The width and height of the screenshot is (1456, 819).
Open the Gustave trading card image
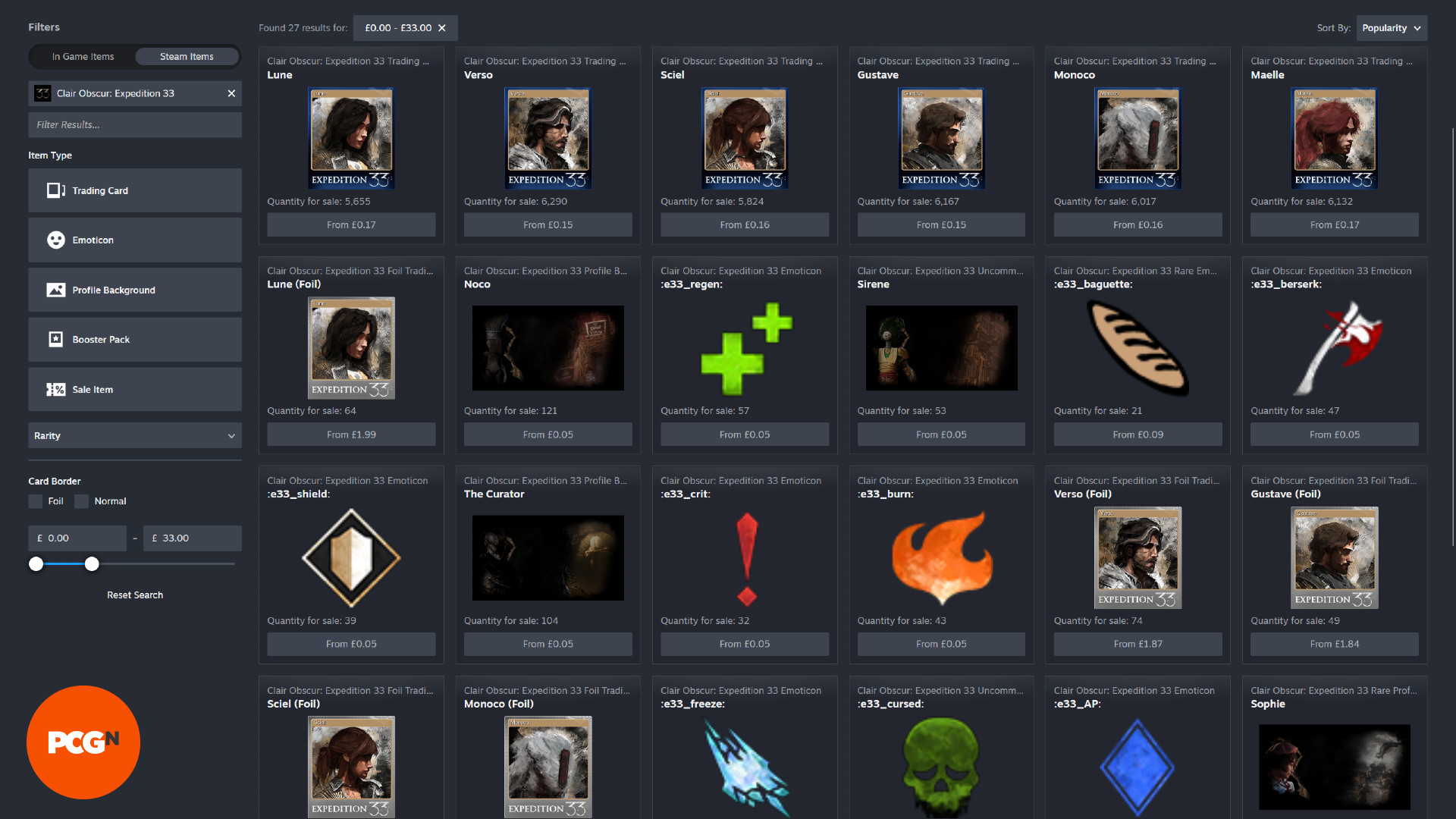pos(941,138)
